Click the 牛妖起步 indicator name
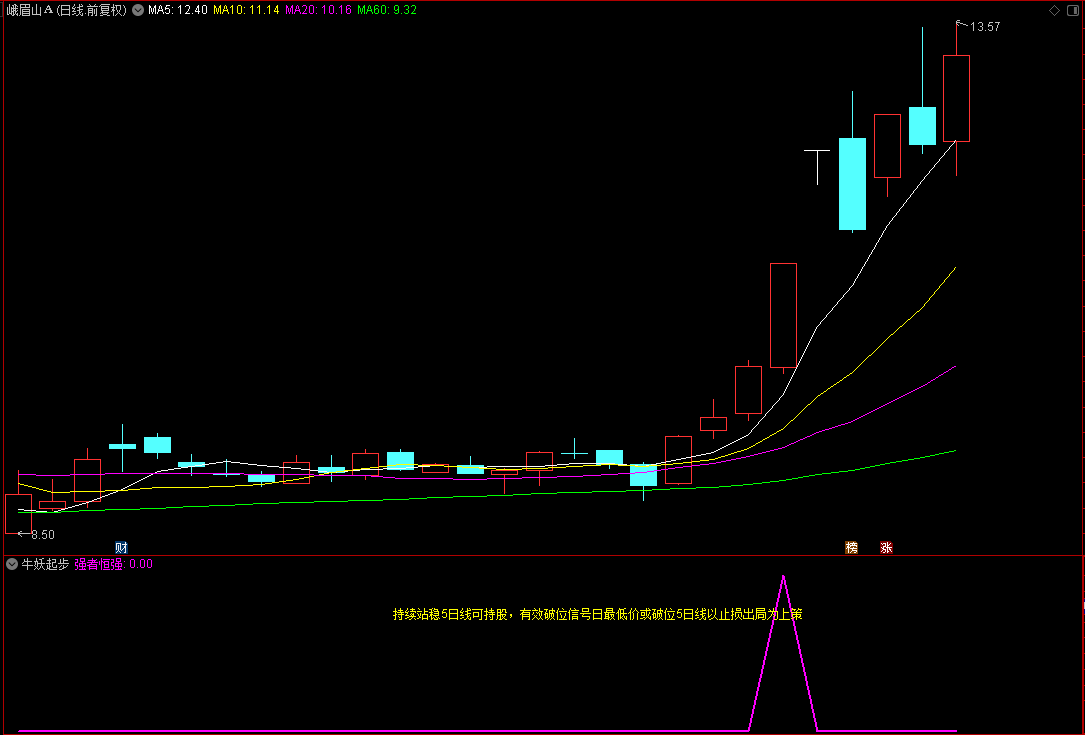The width and height of the screenshot is (1085, 735). coord(46,564)
